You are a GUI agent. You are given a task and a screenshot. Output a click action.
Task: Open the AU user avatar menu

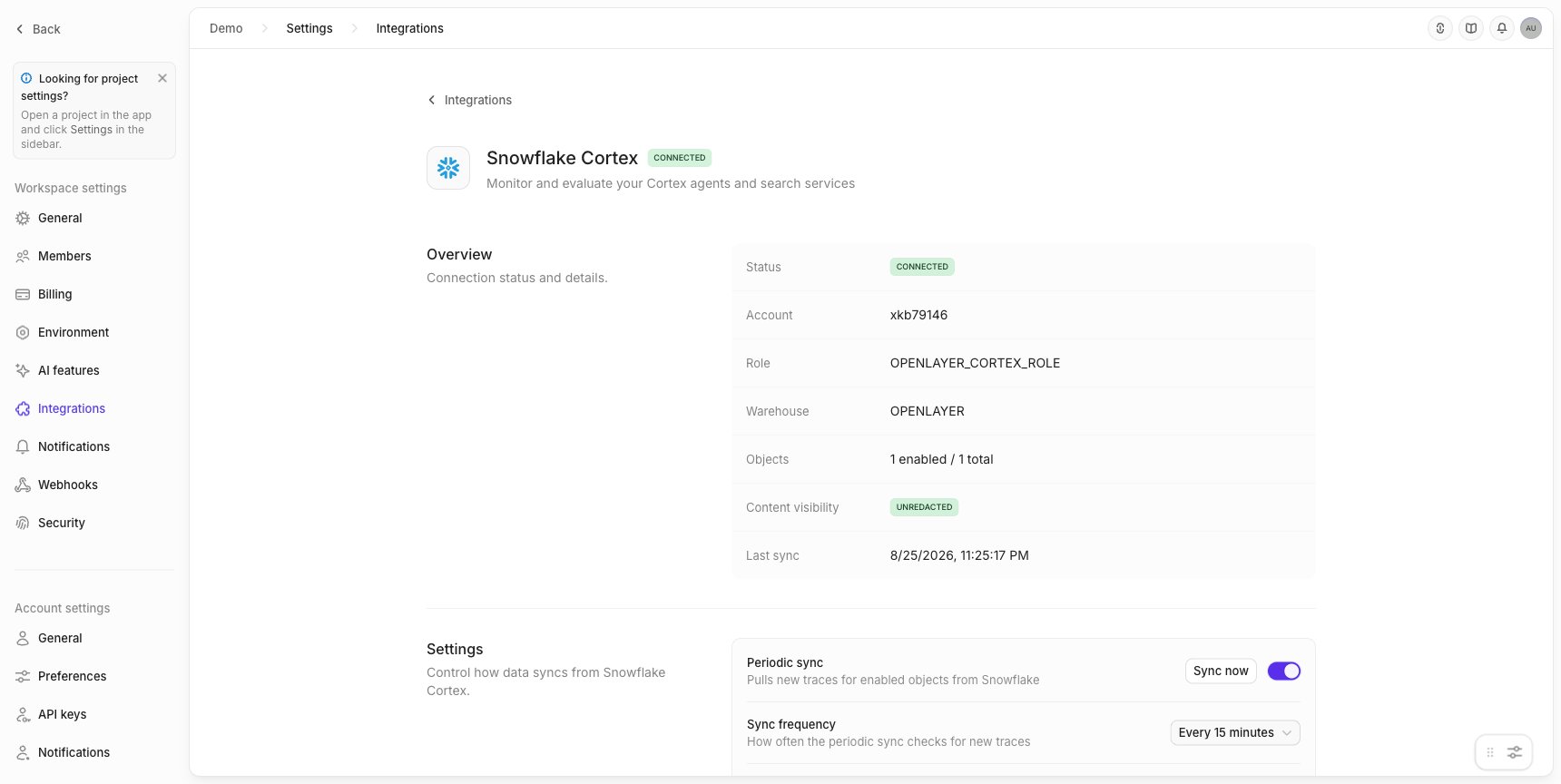[x=1531, y=28]
